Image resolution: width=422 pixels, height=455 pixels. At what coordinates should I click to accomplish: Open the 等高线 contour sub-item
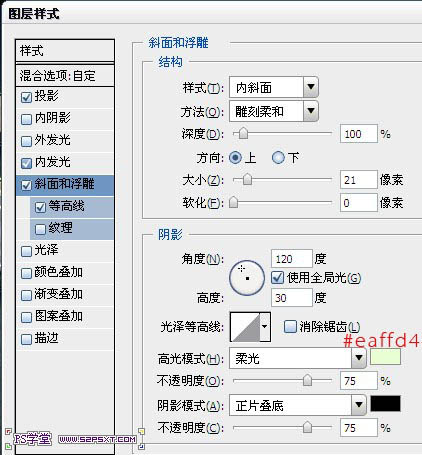[72, 207]
